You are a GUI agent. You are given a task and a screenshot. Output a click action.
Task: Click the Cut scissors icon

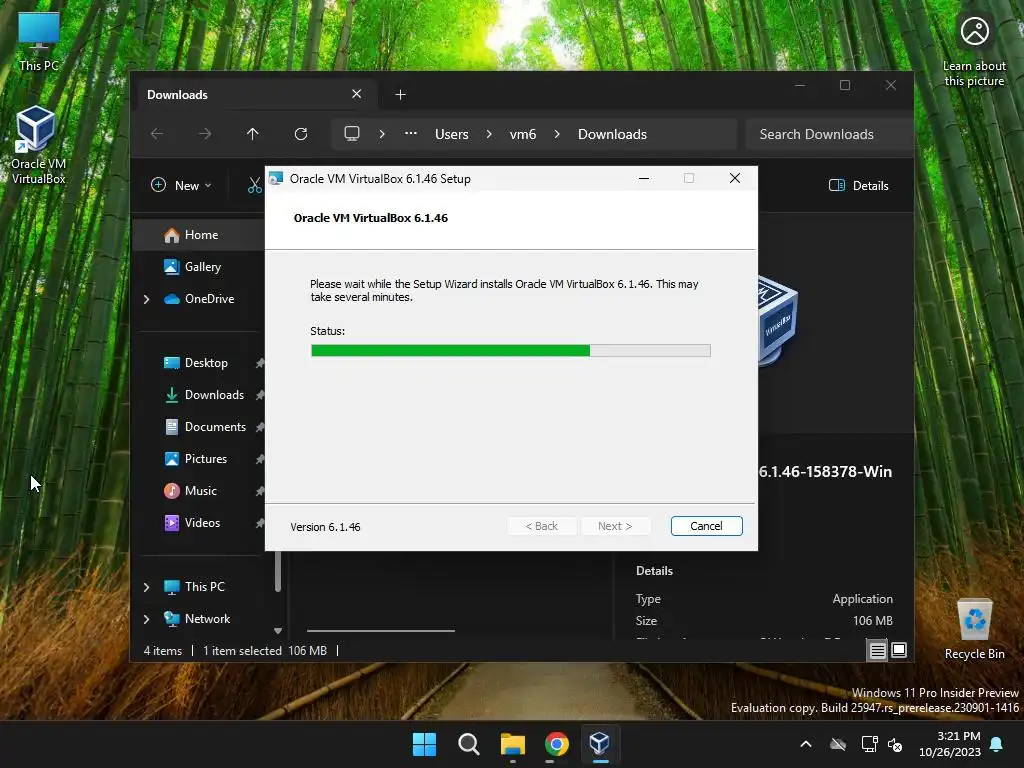pos(254,185)
